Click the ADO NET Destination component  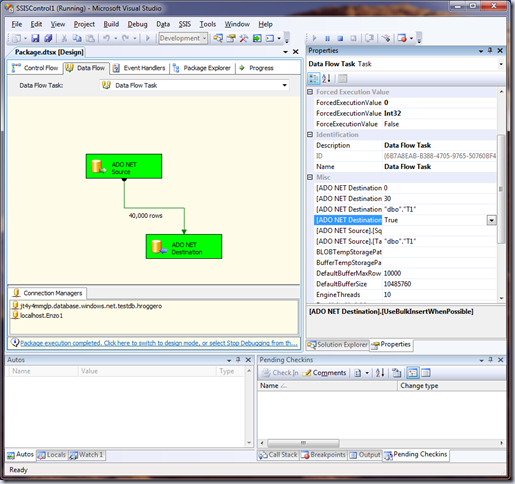point(184,247)
